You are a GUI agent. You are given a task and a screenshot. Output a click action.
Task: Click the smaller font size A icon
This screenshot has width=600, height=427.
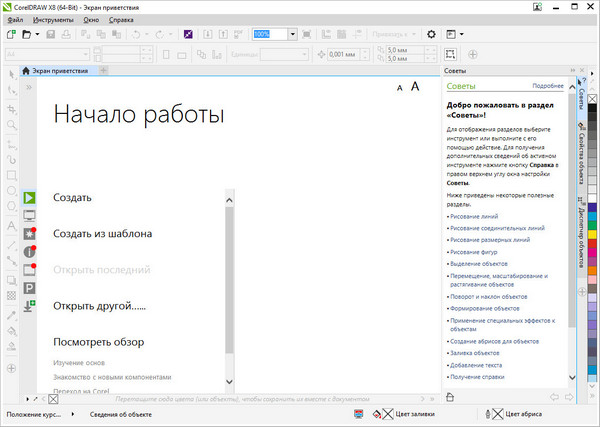(x=399, y=89)
